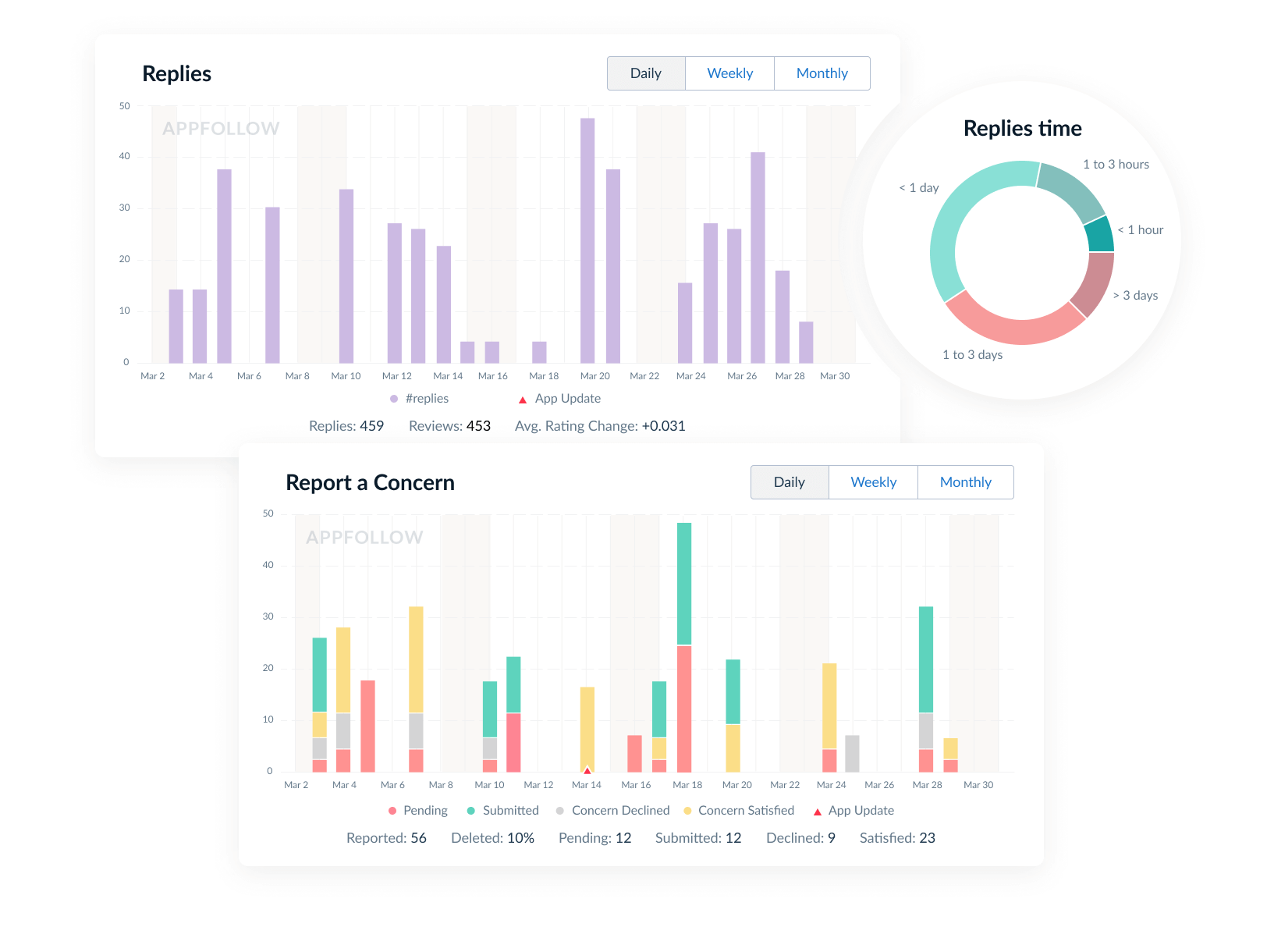Toggle the Pending legend marker
1267x952 pixels.
[392, 811]
